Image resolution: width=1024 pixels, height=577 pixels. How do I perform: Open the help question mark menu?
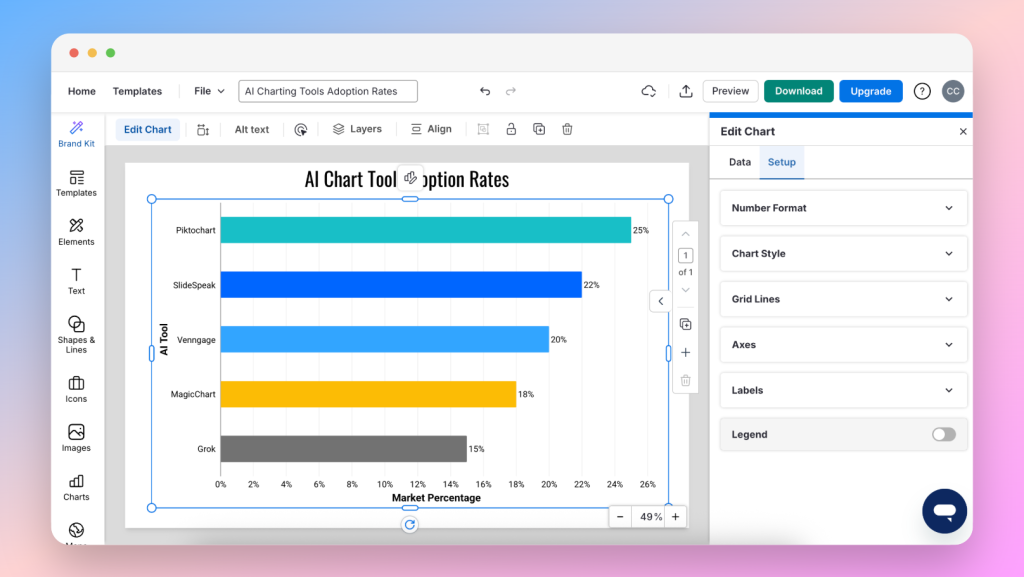tap(922, 91)
